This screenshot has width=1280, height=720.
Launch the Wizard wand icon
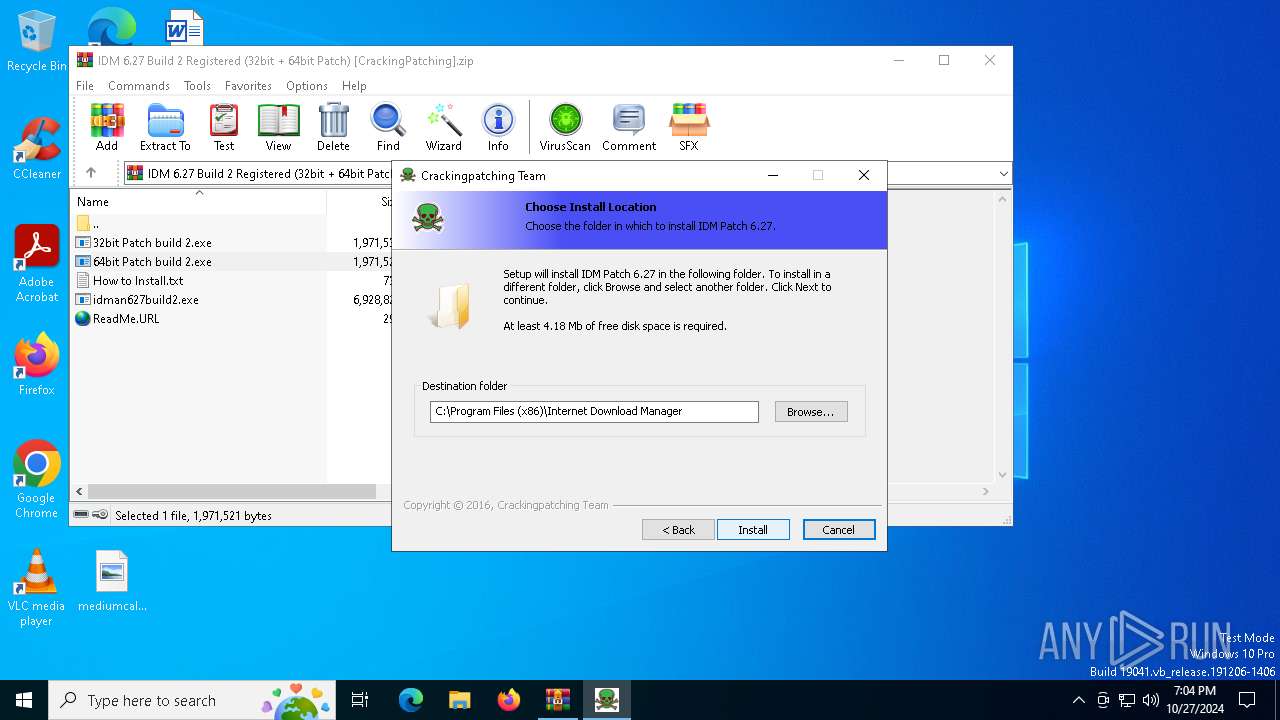point(443,127)
